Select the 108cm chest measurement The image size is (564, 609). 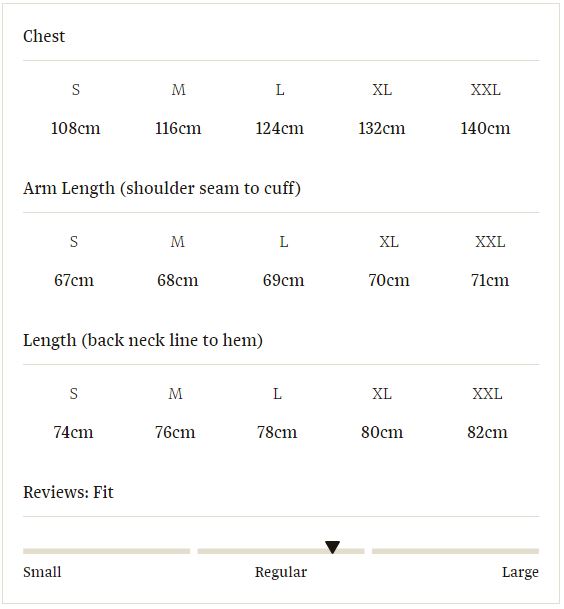click(x=76, y=128)
